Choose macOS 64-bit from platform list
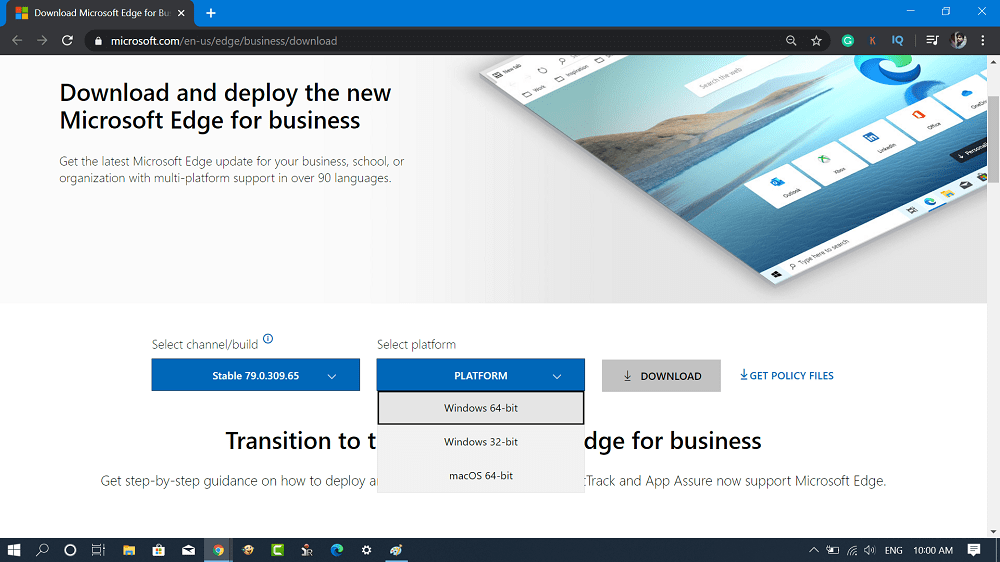The image size is (1000, 562). click(x=480, y=475)
